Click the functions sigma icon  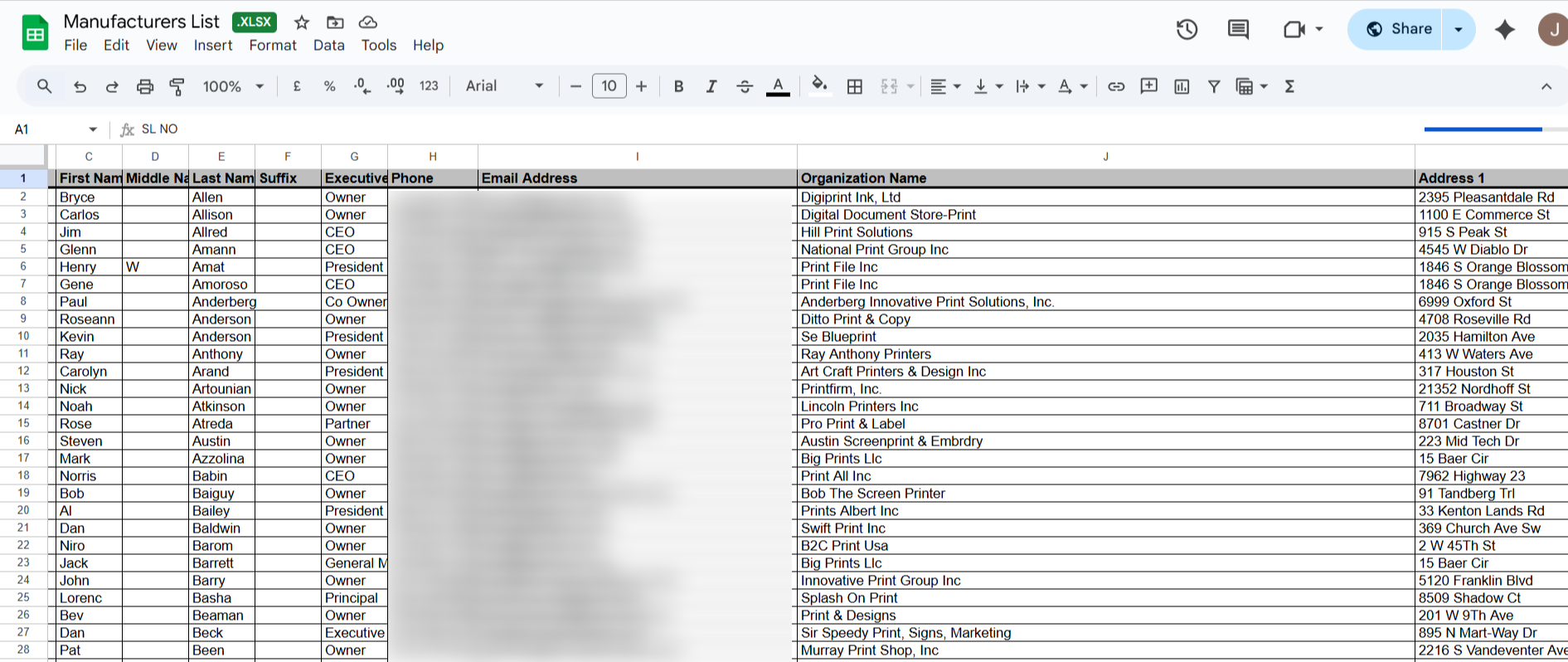pos(1289,86)
